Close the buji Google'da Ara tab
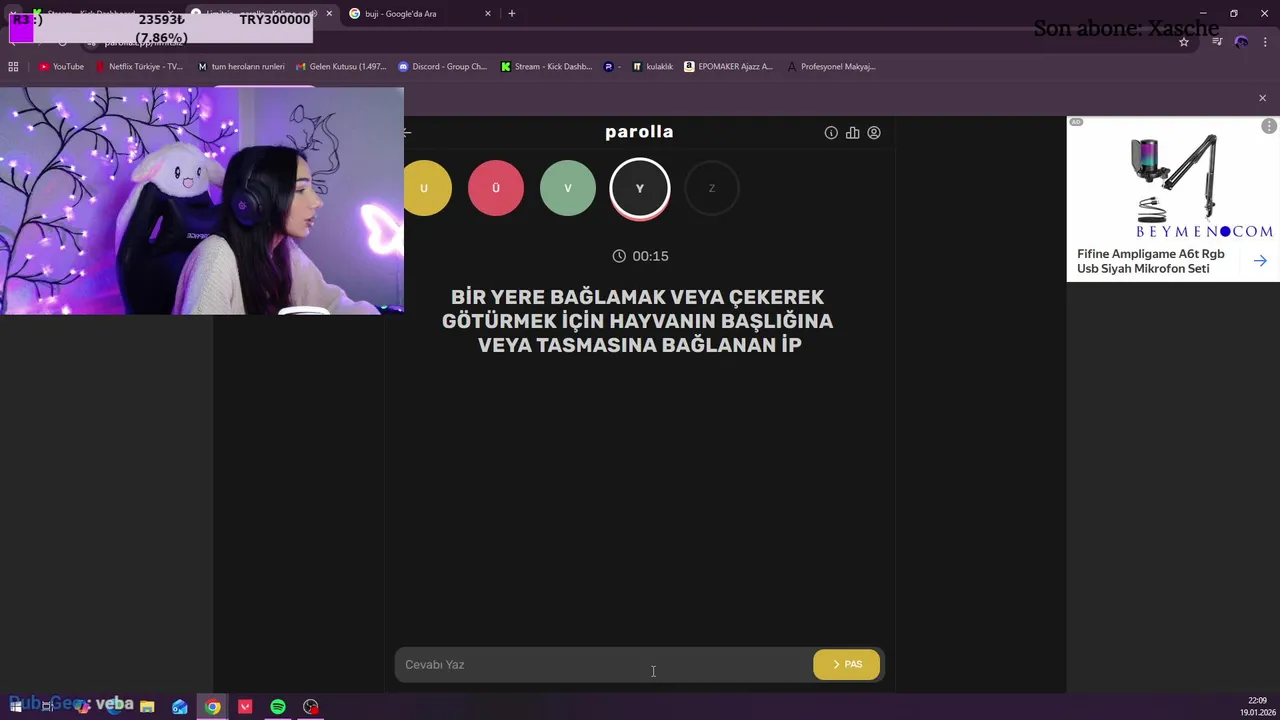1280x720 pixels. [x=488, y=14]
